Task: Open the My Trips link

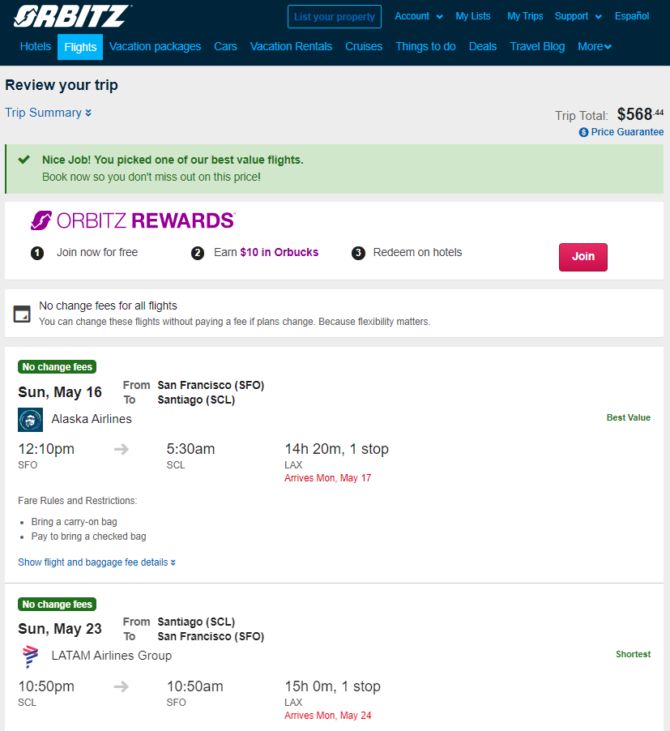Action: point(525,16)
